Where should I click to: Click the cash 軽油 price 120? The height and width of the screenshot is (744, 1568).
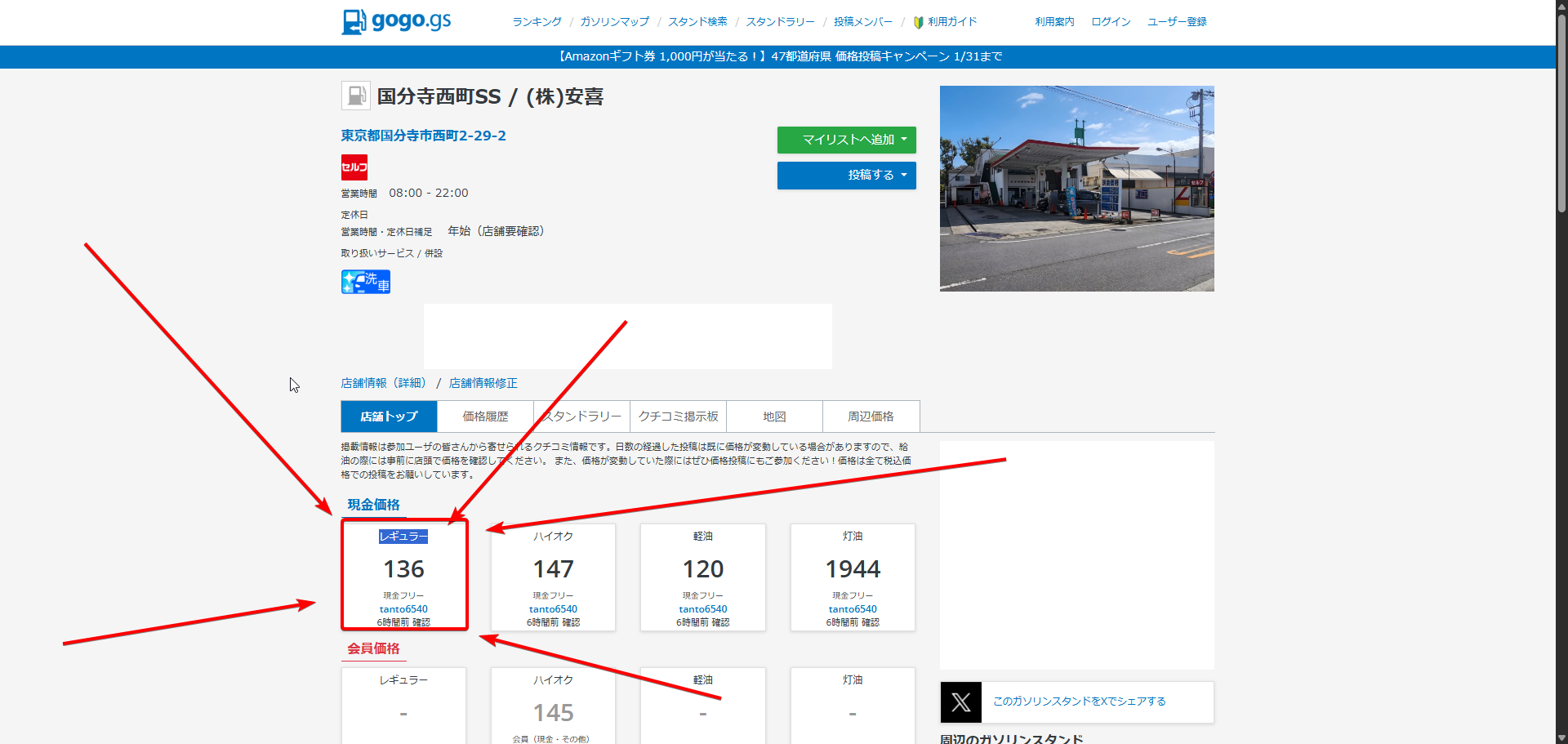703,569
